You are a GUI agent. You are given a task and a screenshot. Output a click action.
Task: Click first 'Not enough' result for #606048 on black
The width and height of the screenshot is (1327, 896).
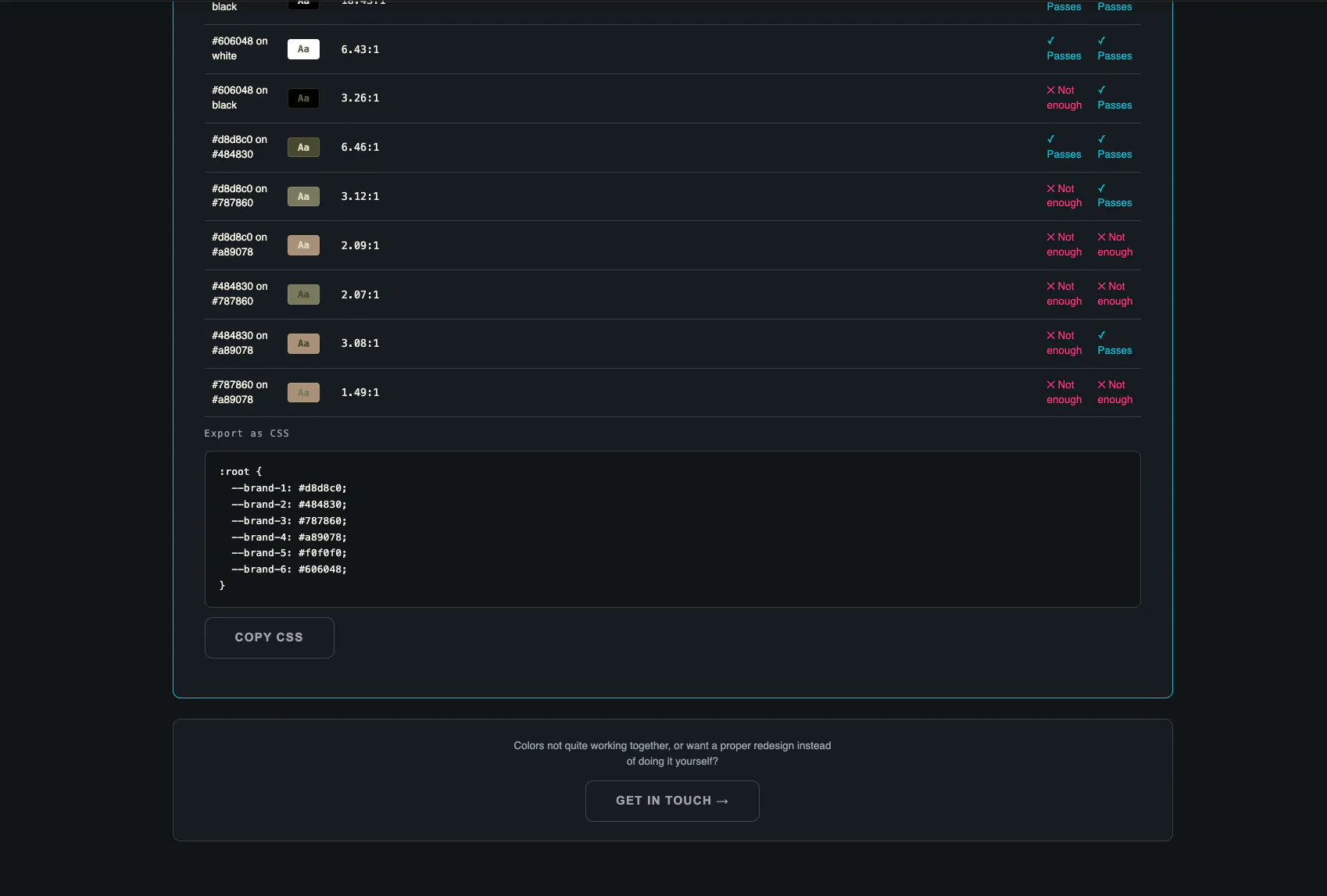pyautogui.click(x=1064, y=98)
